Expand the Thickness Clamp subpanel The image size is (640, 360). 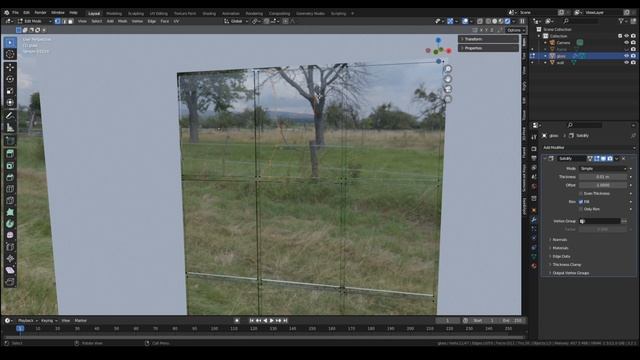567,264
